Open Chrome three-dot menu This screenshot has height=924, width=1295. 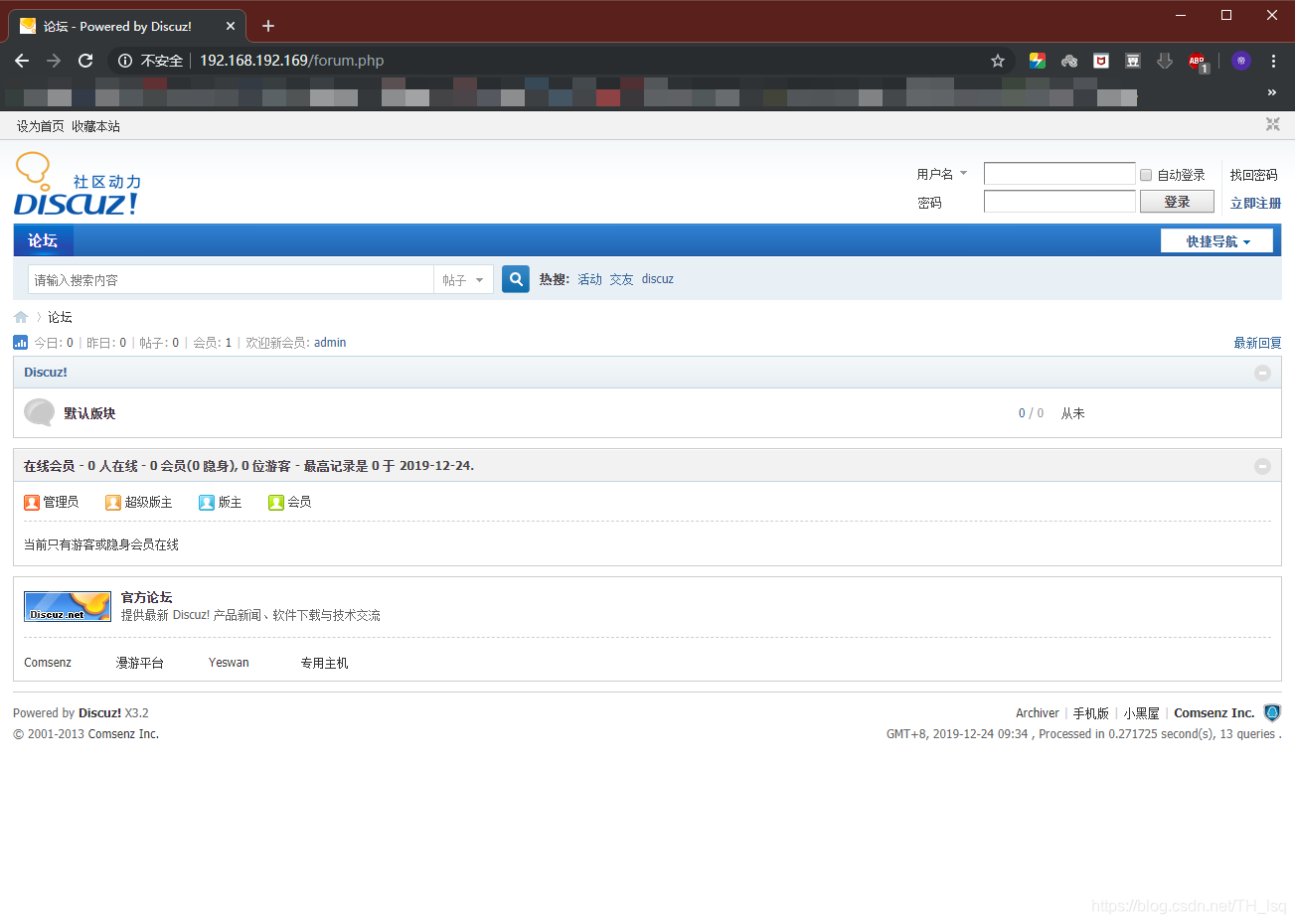(1273, 61)
